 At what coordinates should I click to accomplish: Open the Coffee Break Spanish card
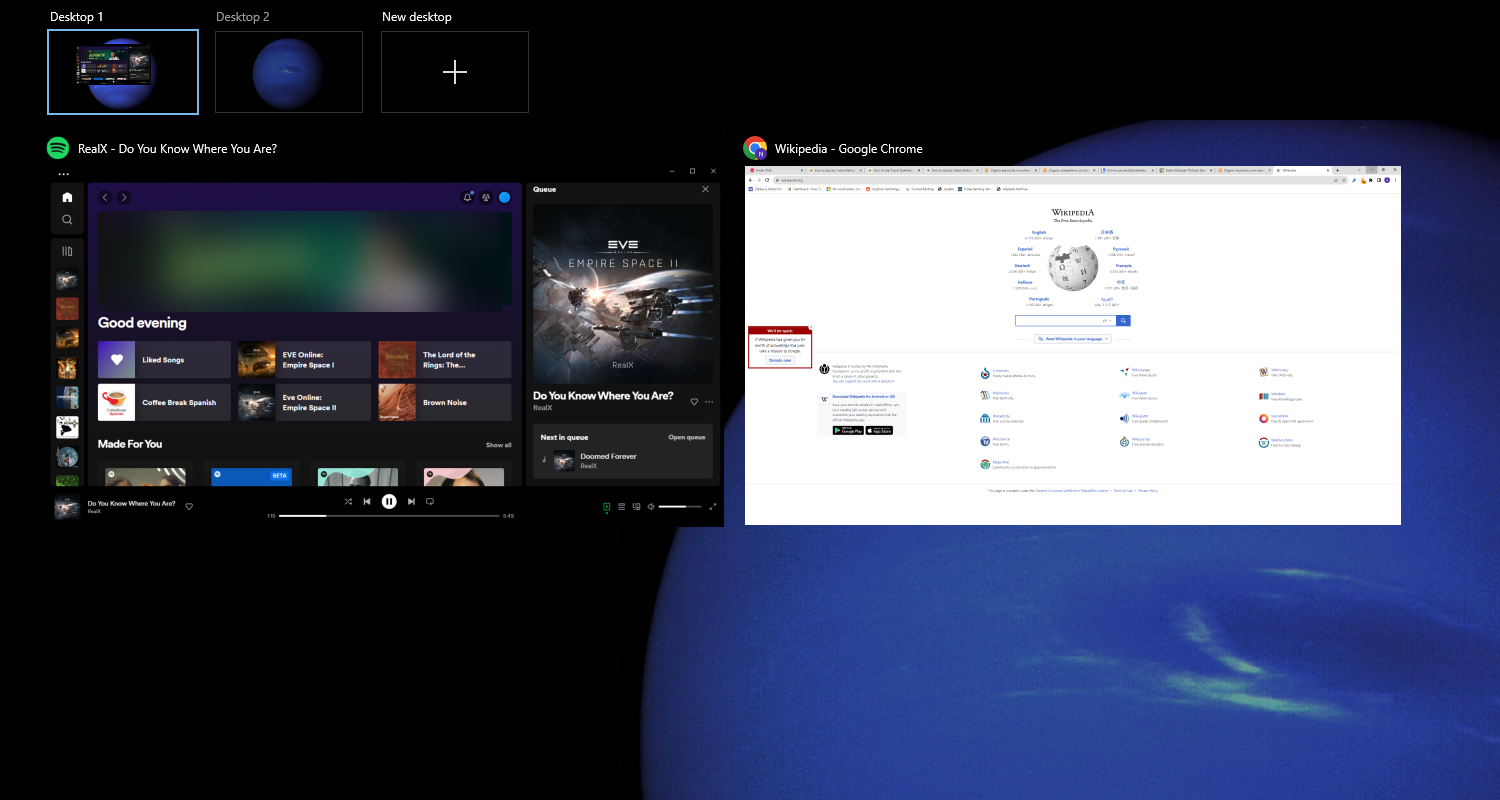pyautogui.click(x=164, y=402)
